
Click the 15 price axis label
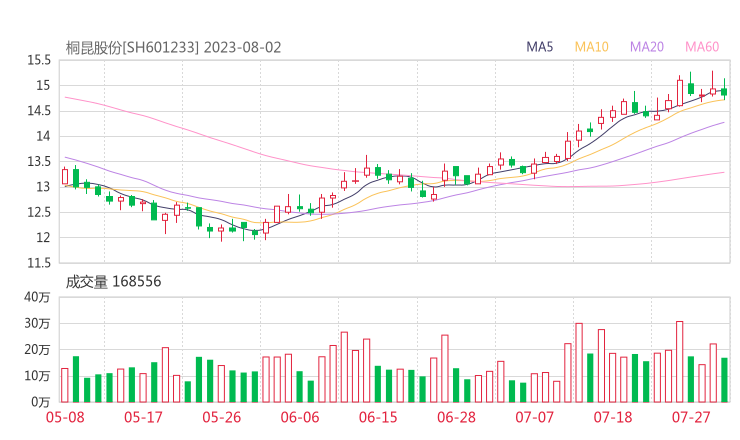[x=43, y=86]
